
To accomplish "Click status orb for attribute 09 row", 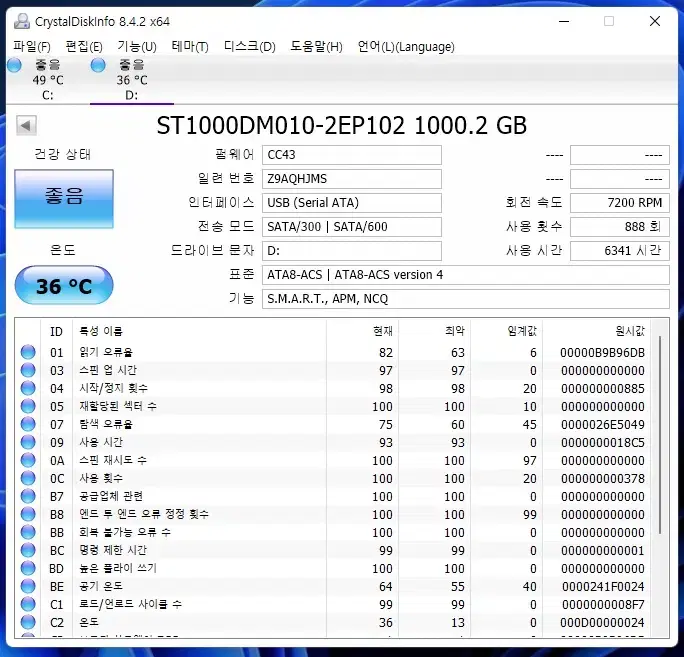I will click(28, 442).
